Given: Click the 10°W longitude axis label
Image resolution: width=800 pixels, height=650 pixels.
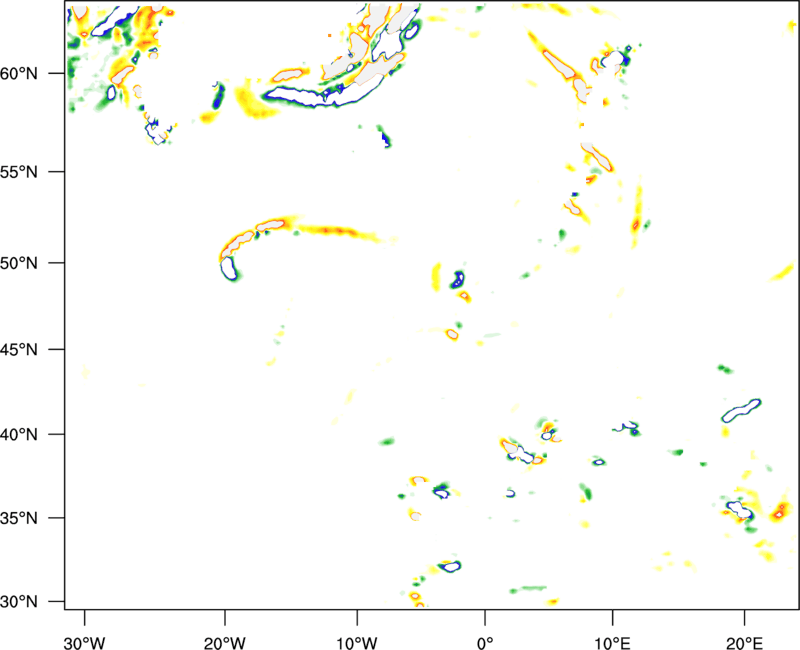Looking at the screenshot, I should (x=357, y=643).
